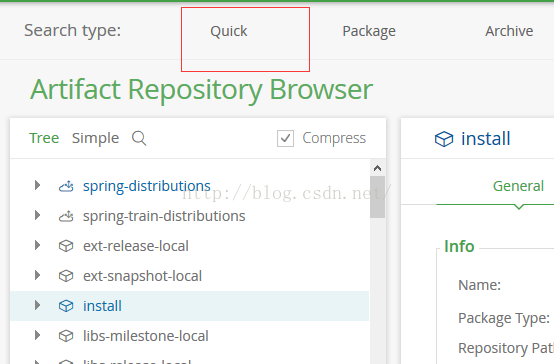The width and height of the screenshot is (554, 364).
Task: Select the Quick search type
Action: point(229,31)
